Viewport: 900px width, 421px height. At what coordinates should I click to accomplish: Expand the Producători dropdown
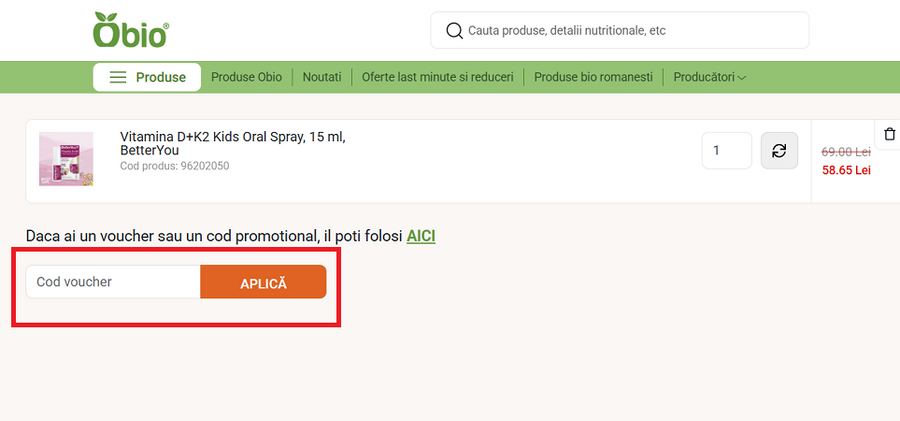709,77
